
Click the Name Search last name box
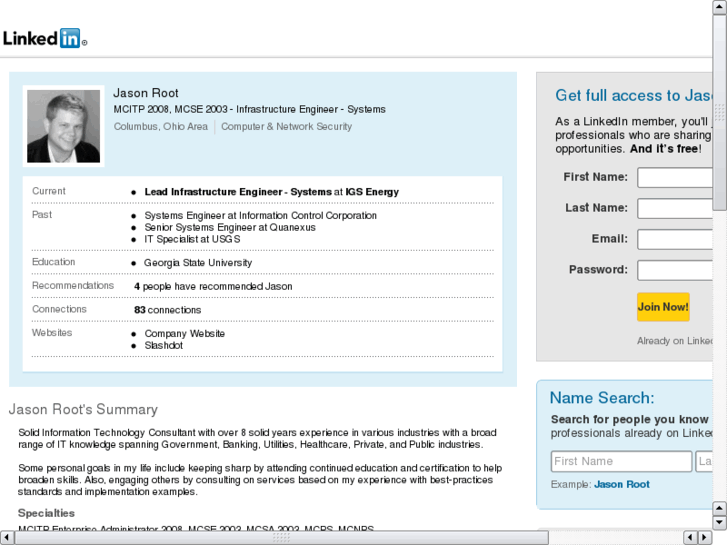(x=704, y=461)
